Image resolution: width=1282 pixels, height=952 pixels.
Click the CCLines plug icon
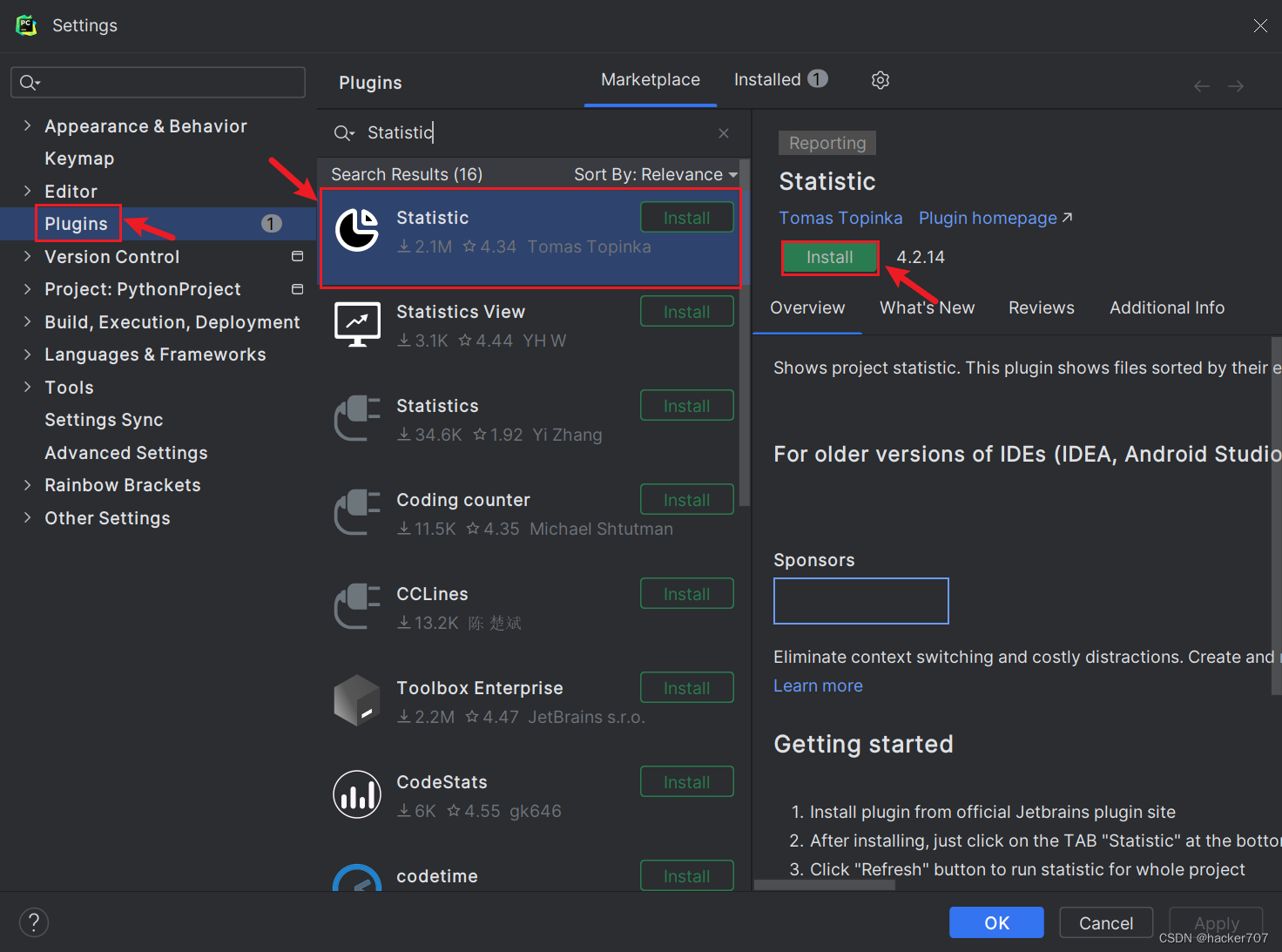tap(357, 606)
